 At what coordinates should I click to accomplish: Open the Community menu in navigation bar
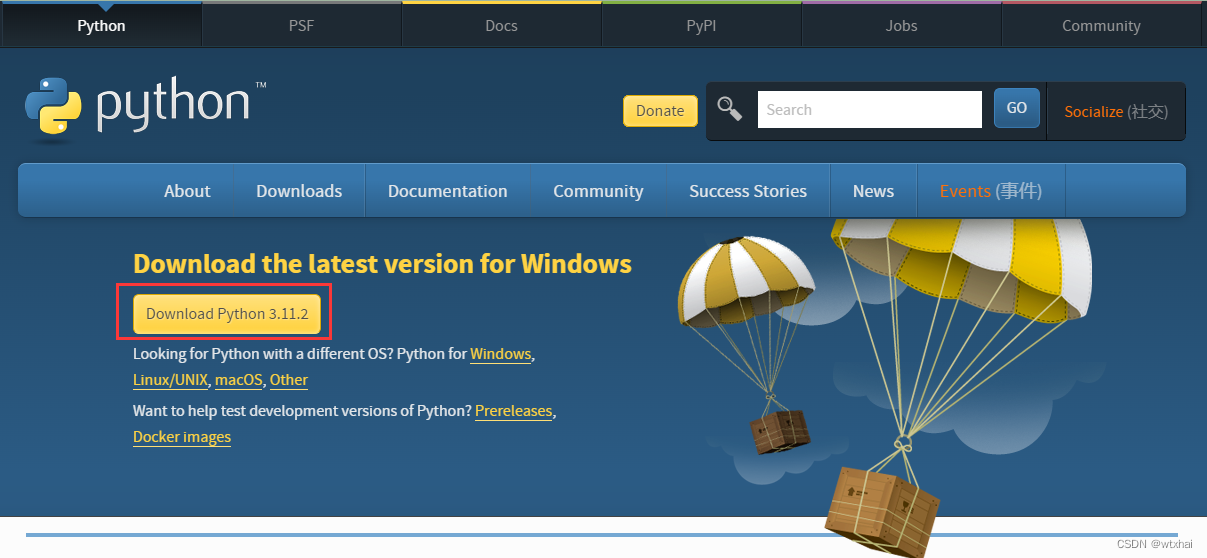598,191
